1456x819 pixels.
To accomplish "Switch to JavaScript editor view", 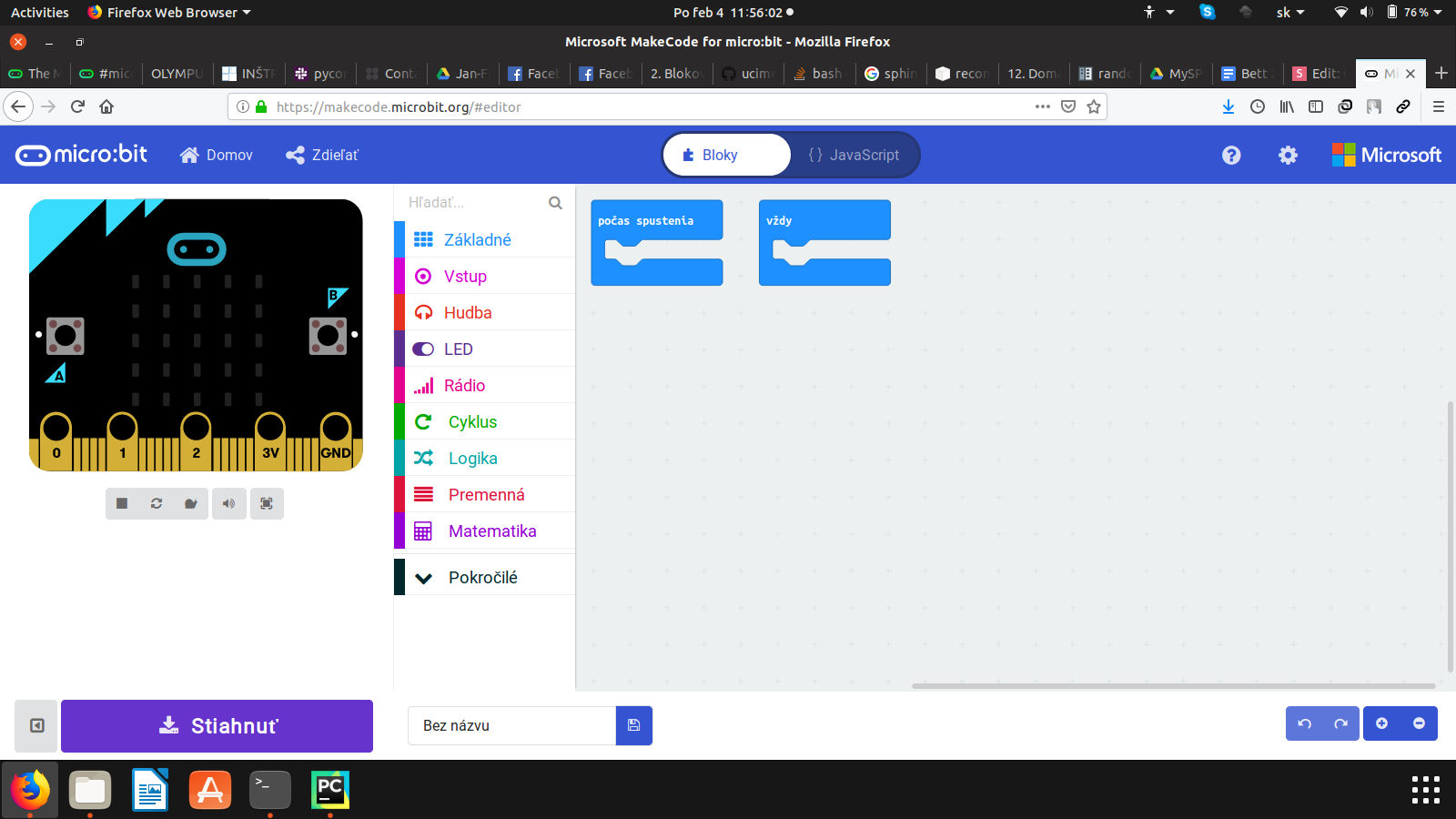I will (854, 155).
